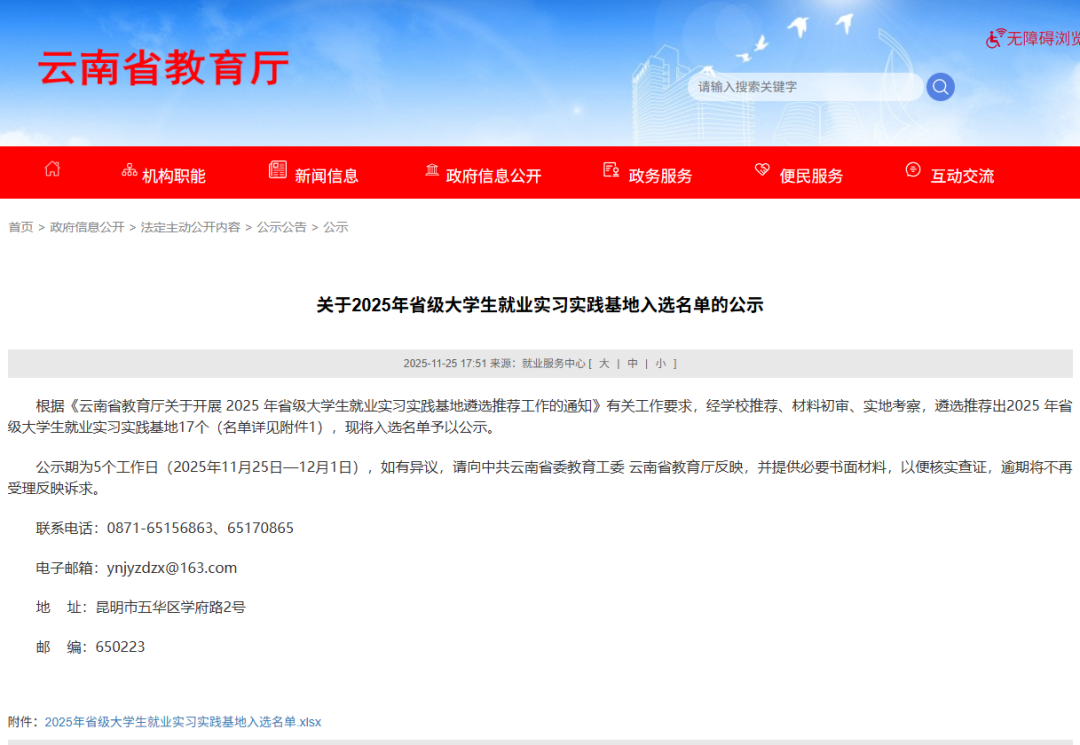
Task: Open the 互动交流 menu item
Action: [x=962, y=176]
